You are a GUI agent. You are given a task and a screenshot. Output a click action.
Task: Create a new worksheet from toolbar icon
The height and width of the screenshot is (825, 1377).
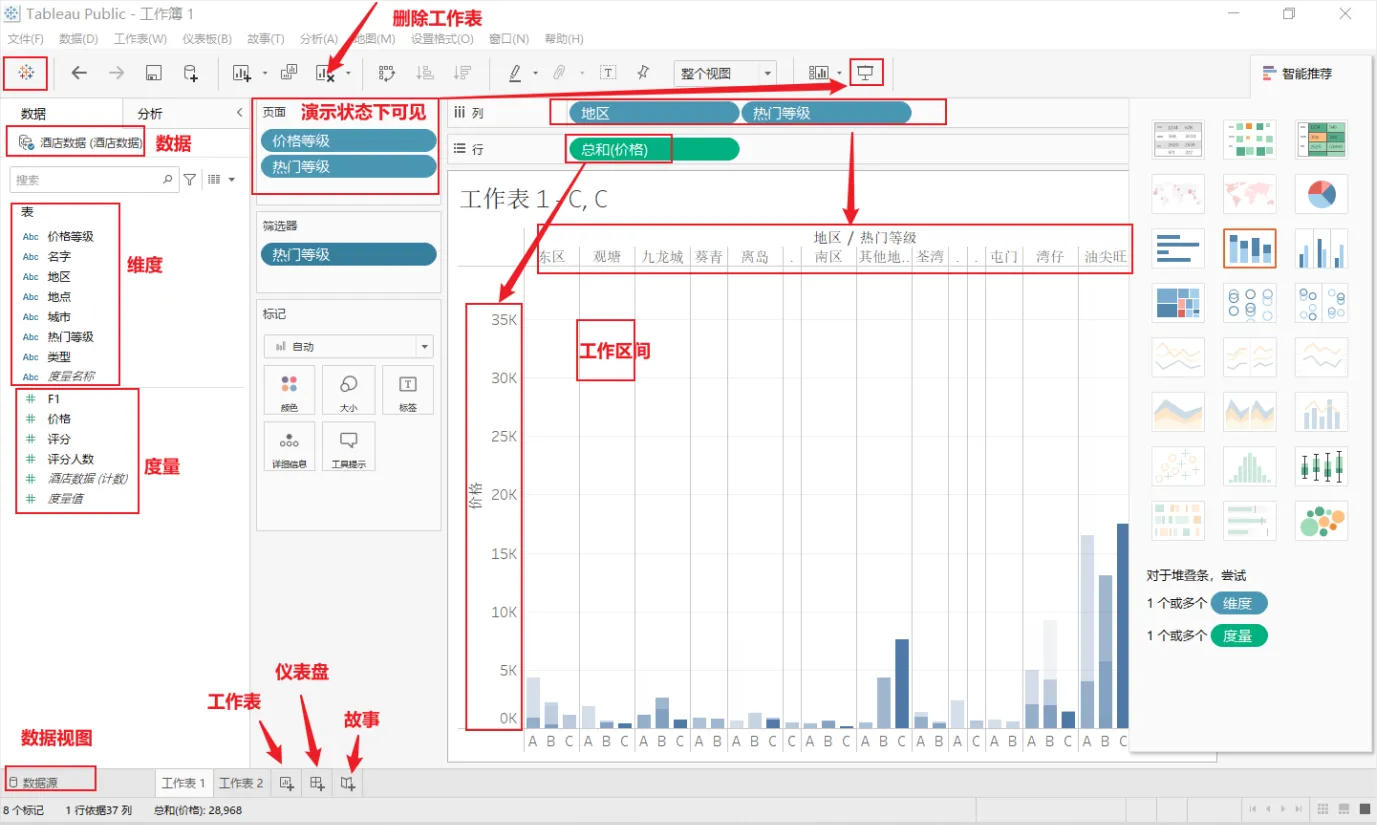pyautogui.click(x=241, y=73)
